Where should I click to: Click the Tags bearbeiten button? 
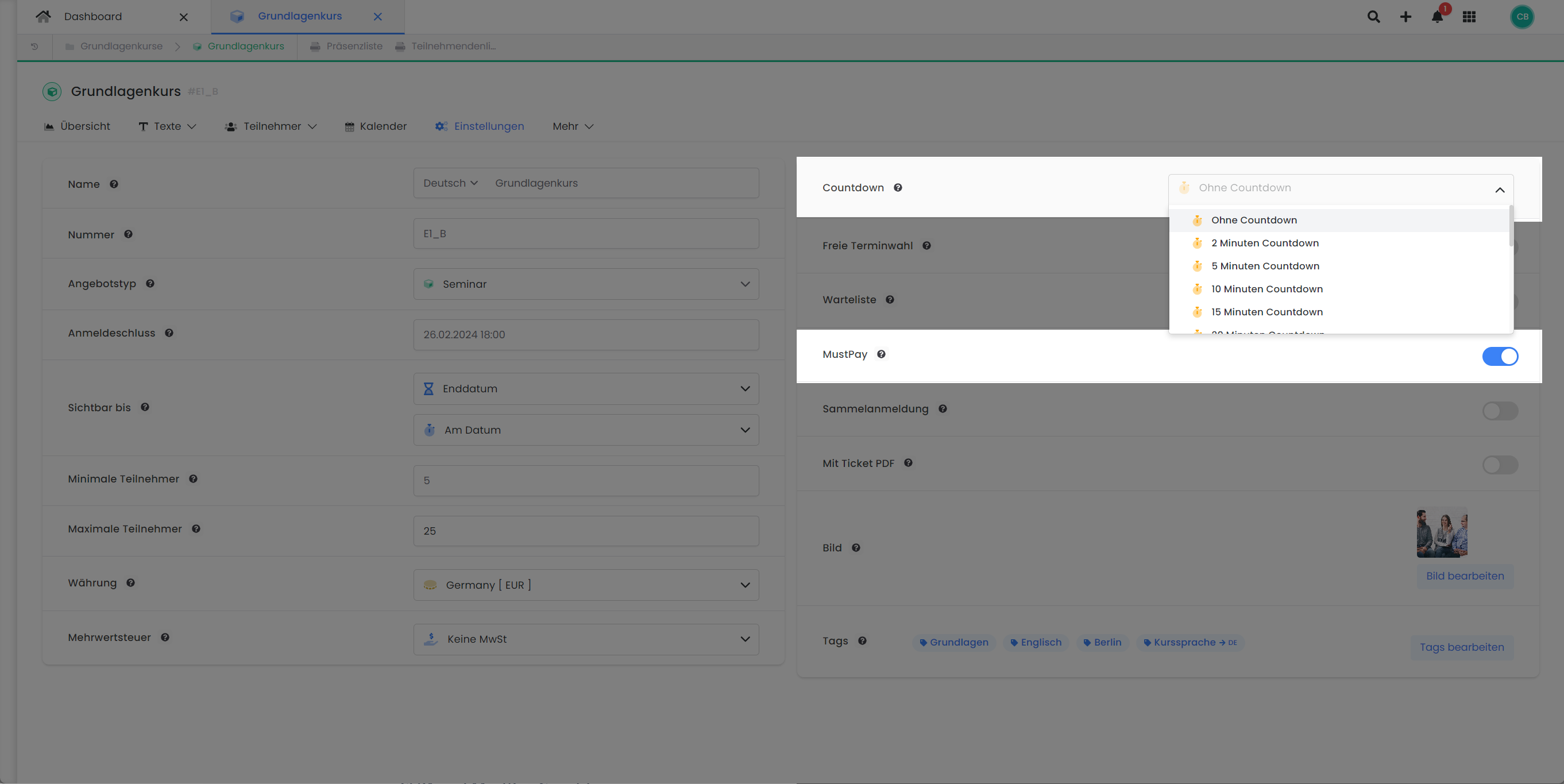point(1461,647)
